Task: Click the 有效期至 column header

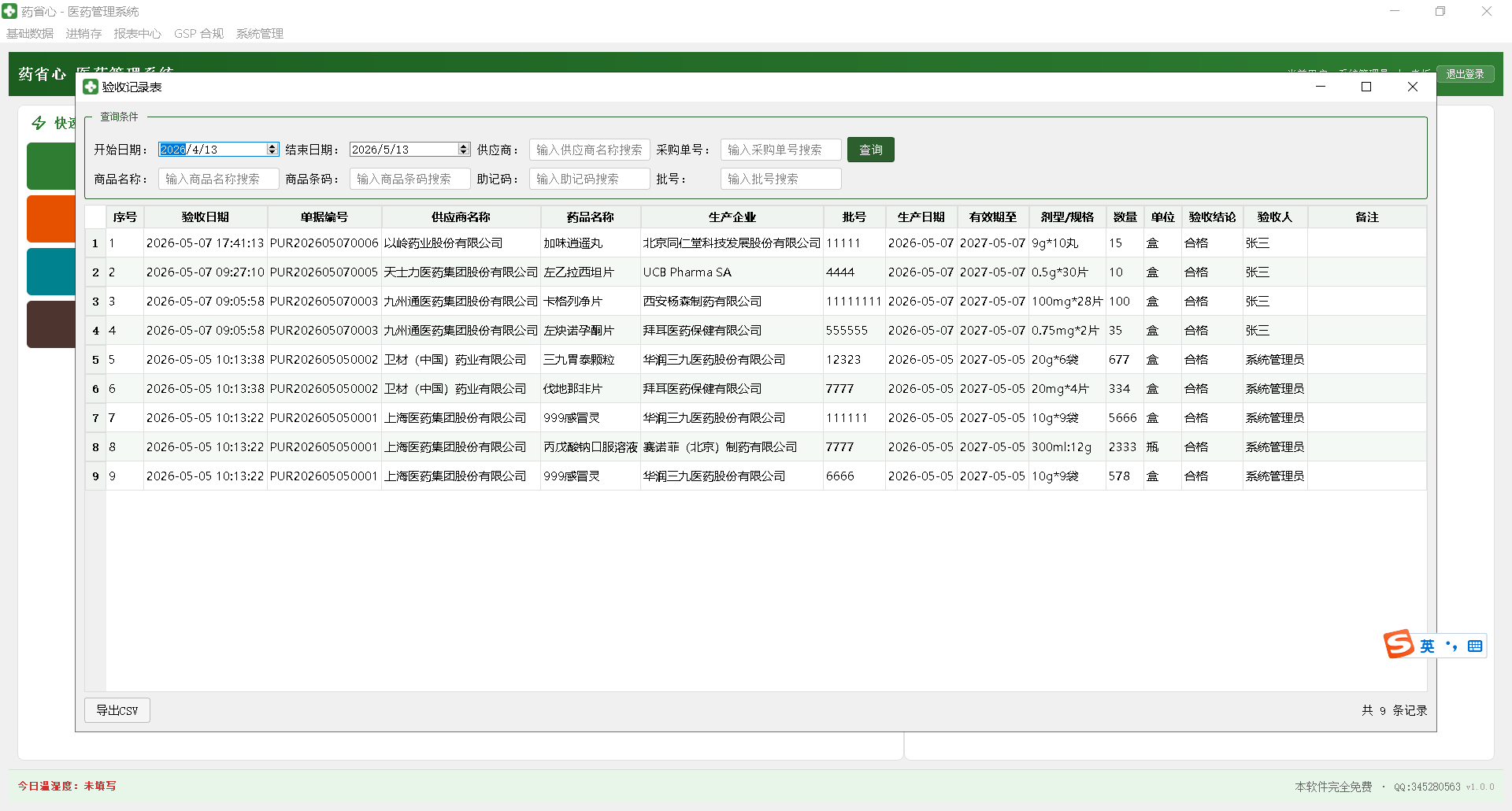Action: tap(992, 217)
